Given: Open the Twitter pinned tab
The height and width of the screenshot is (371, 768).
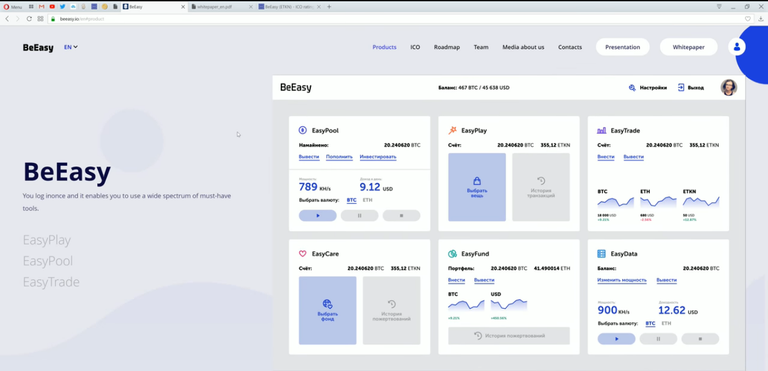Looking at the screenshot, I should point(62,7).
